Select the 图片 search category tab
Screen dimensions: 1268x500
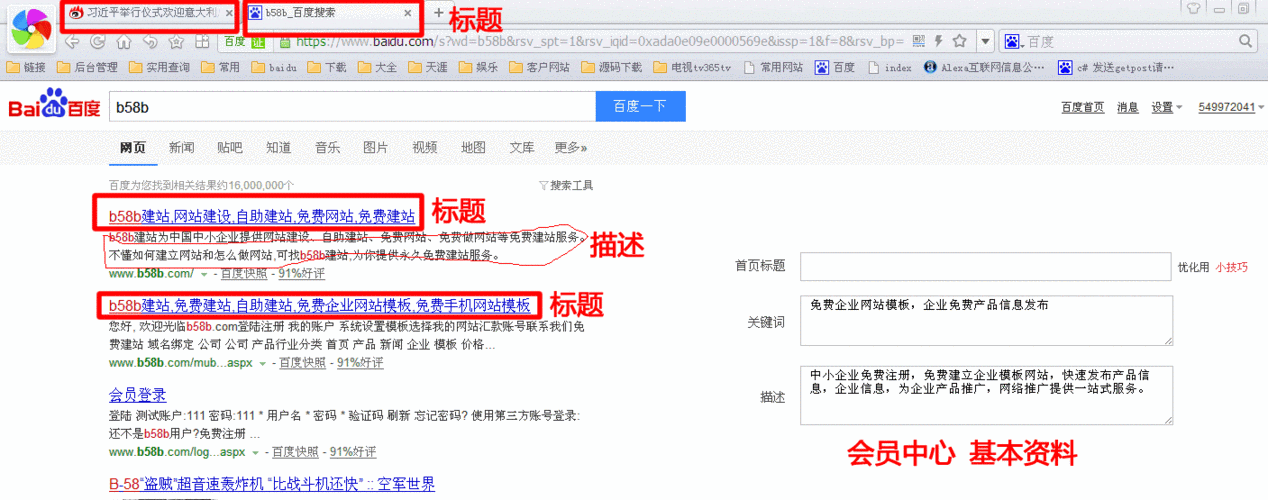376,147
